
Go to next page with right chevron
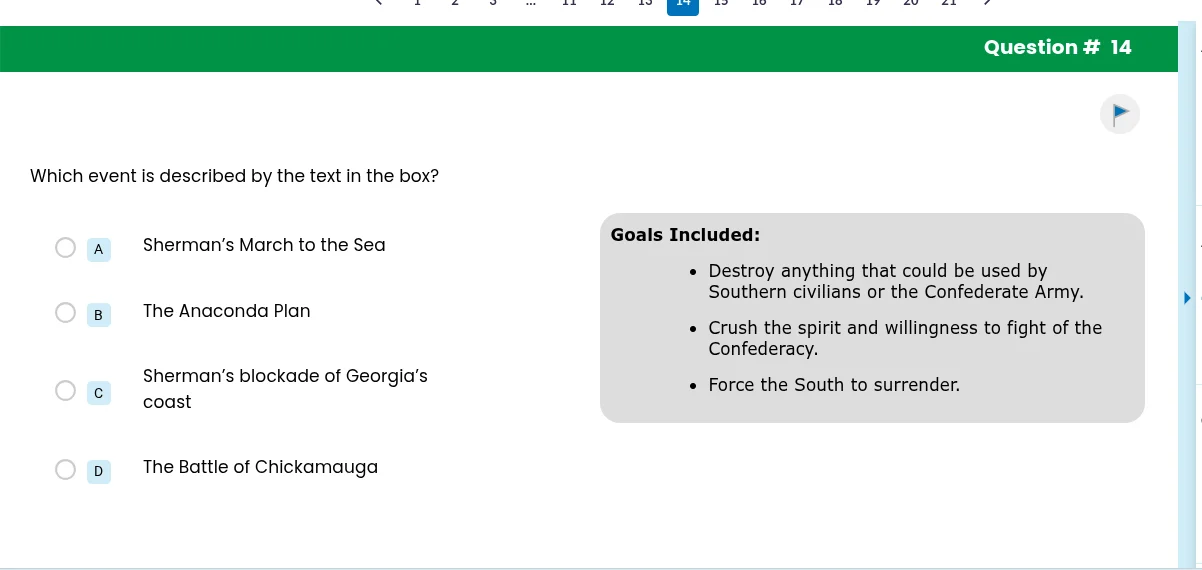pyautogui.click(x=987, y=3)
